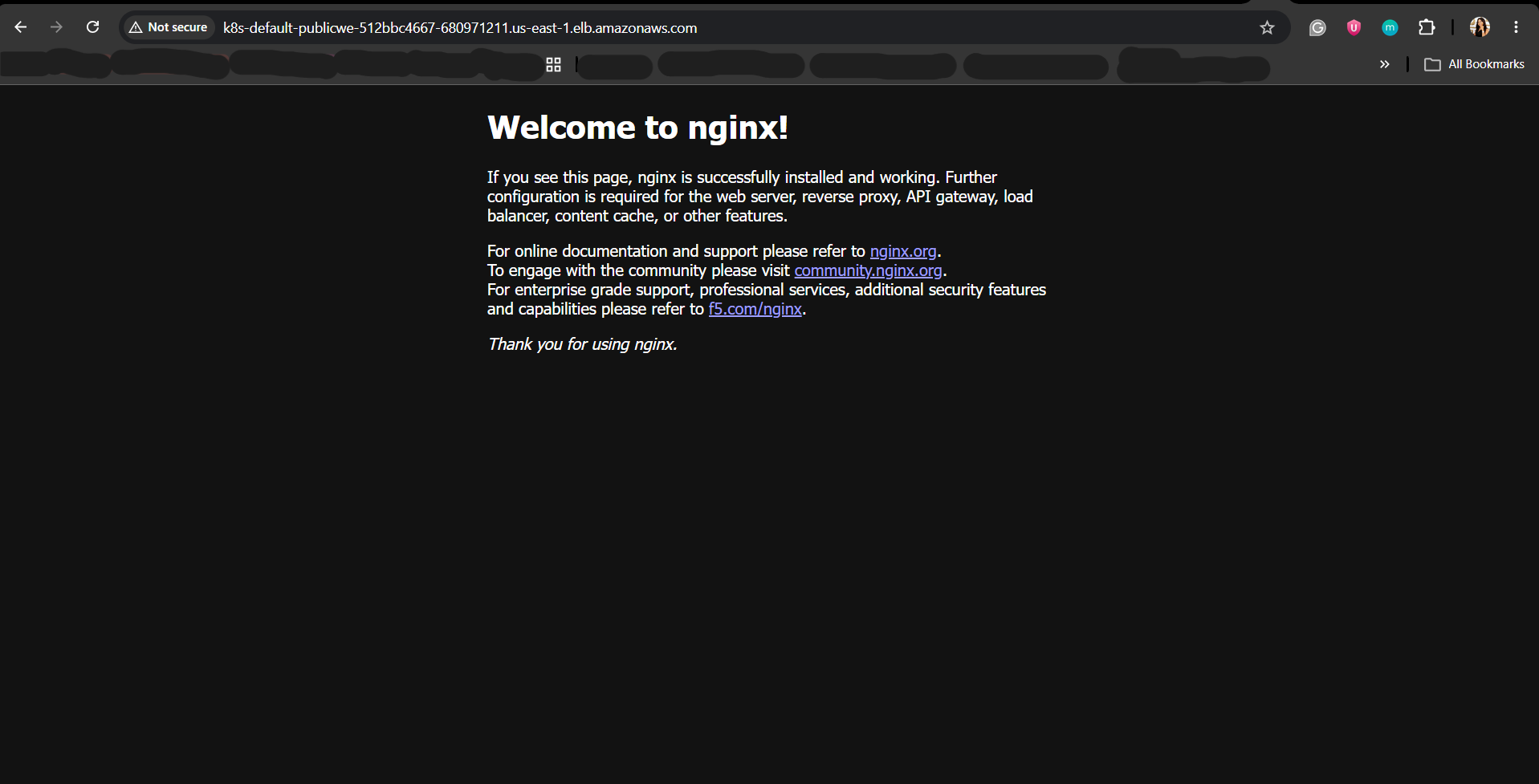Go back to the previous page
The height and width of the screenshot is (784, 1539).
tap(21, 27)
